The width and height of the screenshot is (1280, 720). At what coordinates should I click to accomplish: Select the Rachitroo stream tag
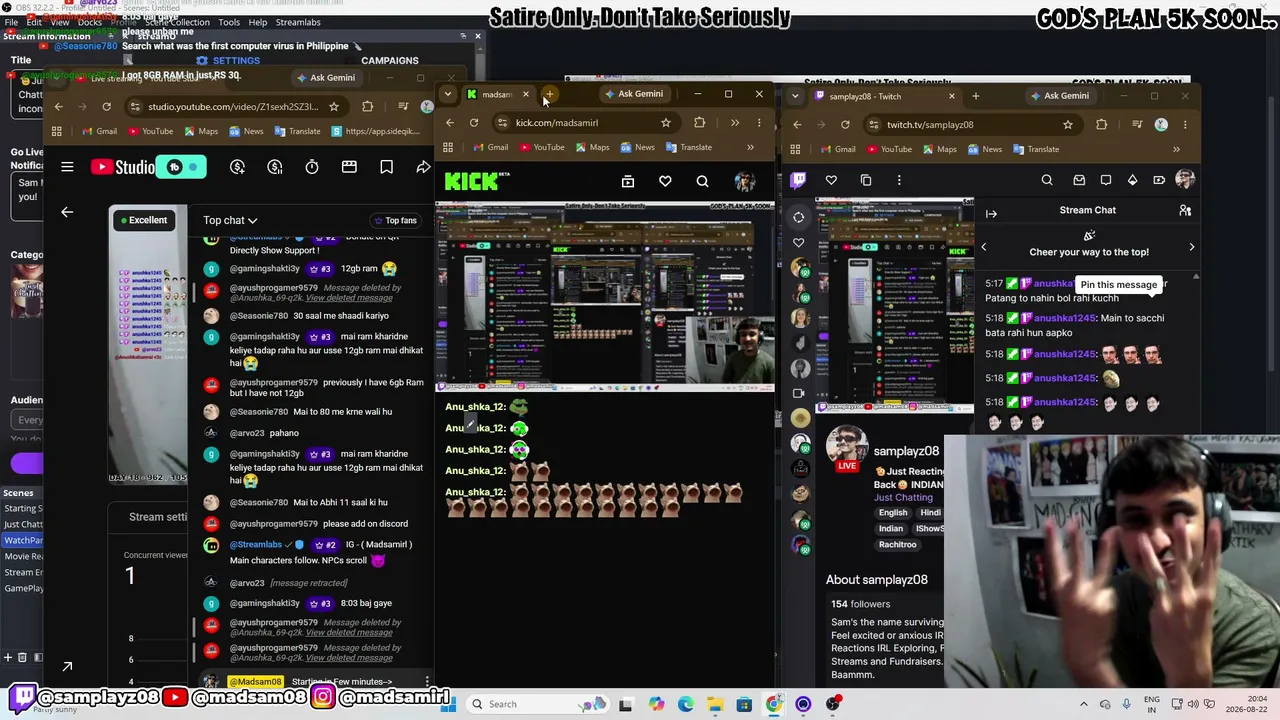pyautogui.click(x=897, y=545)
